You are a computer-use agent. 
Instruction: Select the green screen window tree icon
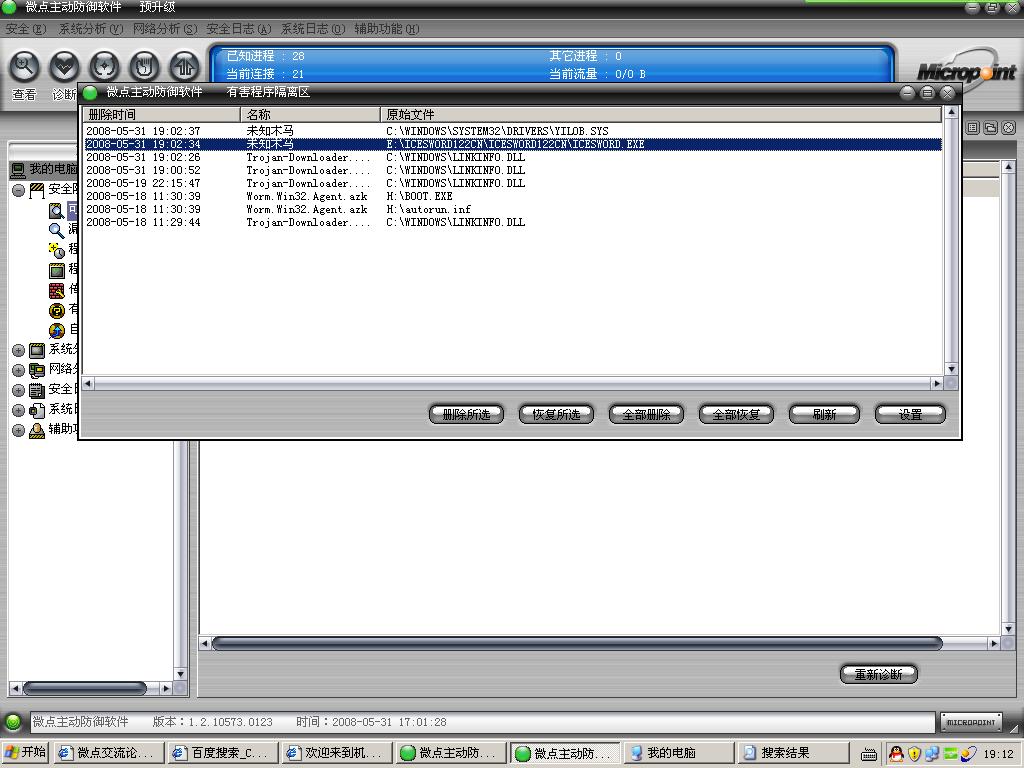(57, 270)
